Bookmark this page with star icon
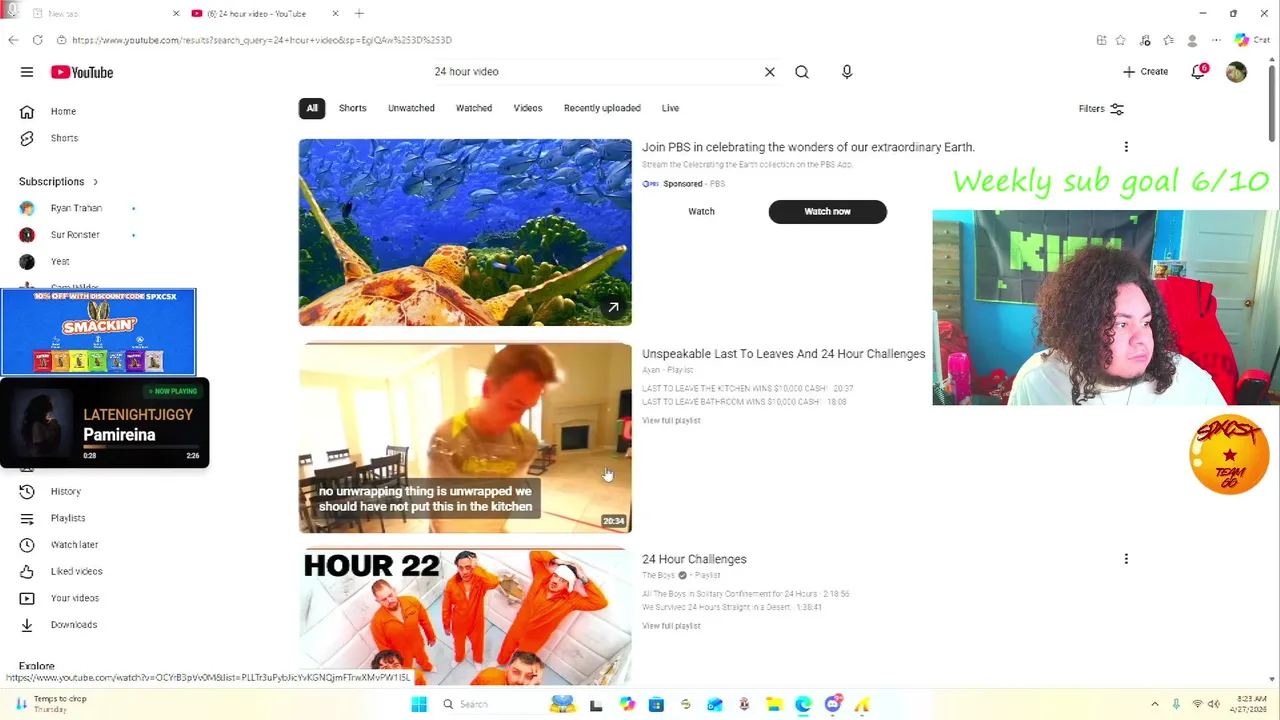Screen dimensions: 1280x720 pyautogui.click(x=1121, y=40)
